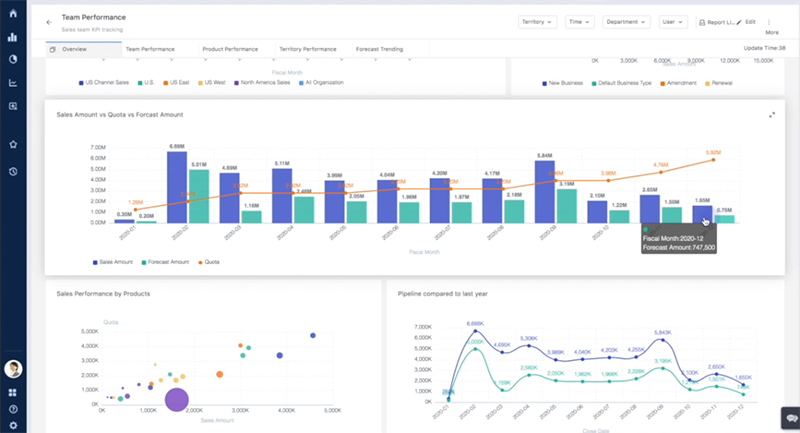The height and width of the screenshot is (433, 800).
Task: Toggle the U.S. legend item
Action: pyautogui.click(x=146, y=83)
